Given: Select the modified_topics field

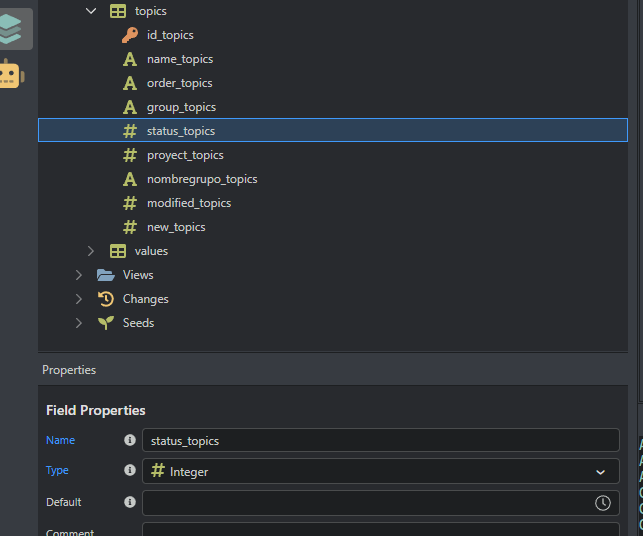Looking at the screenshot, I should 189,203.
